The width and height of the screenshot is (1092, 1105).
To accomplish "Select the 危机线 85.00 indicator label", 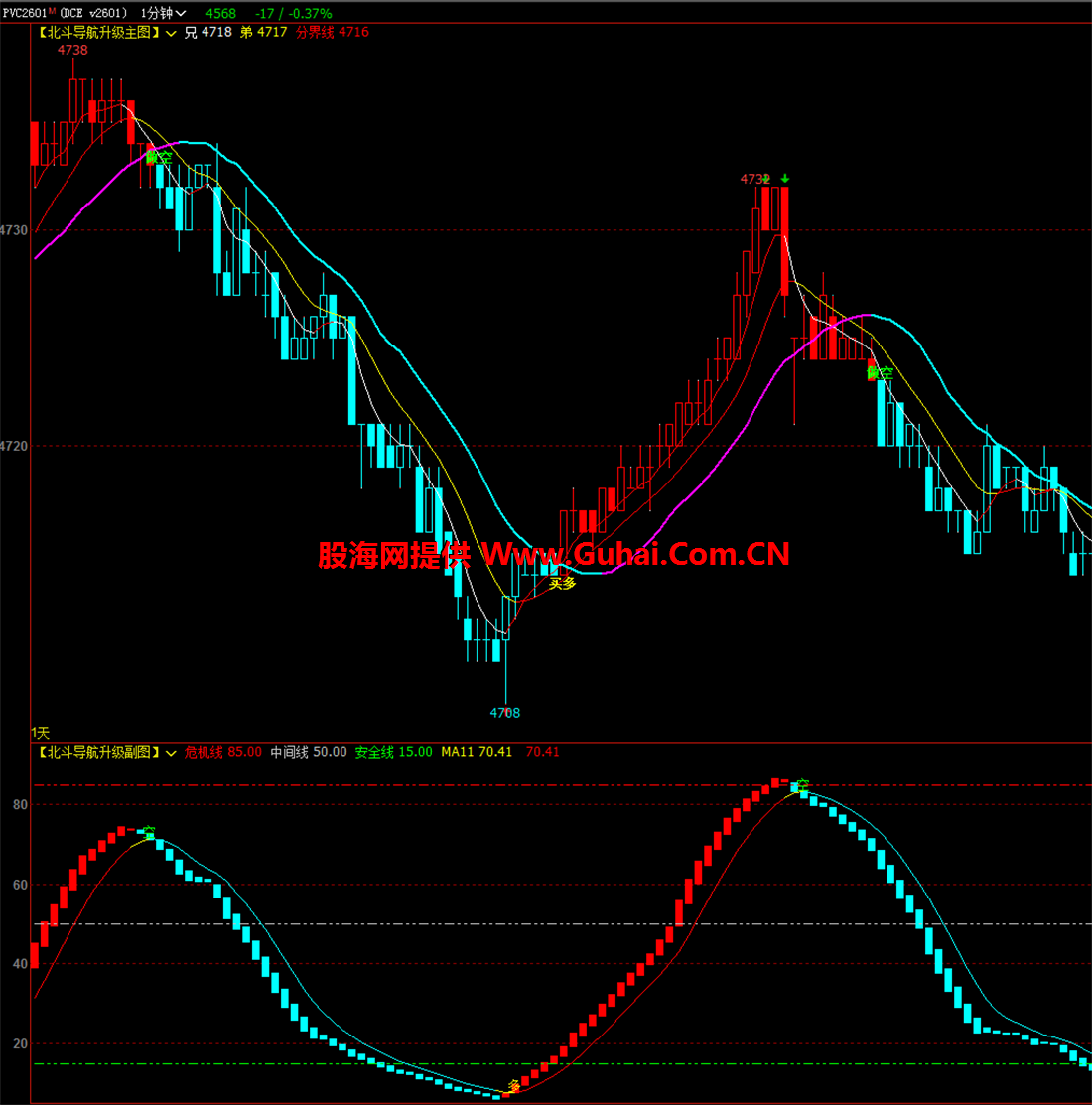I will tap(223, 752).
